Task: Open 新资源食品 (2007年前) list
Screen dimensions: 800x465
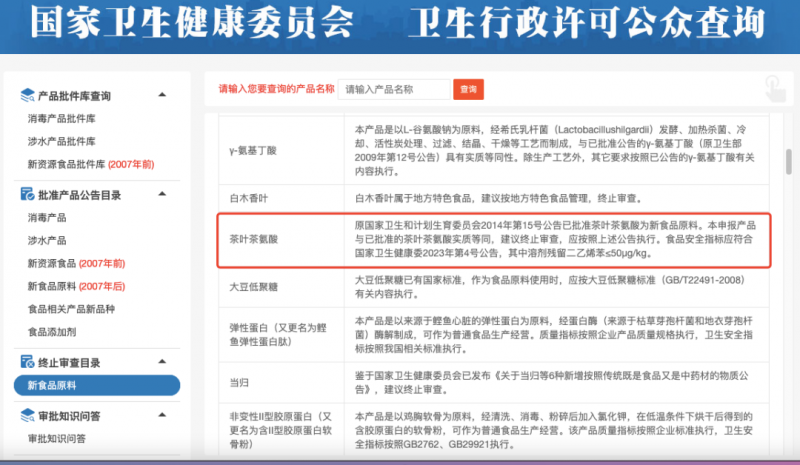Action: [77, 263]
